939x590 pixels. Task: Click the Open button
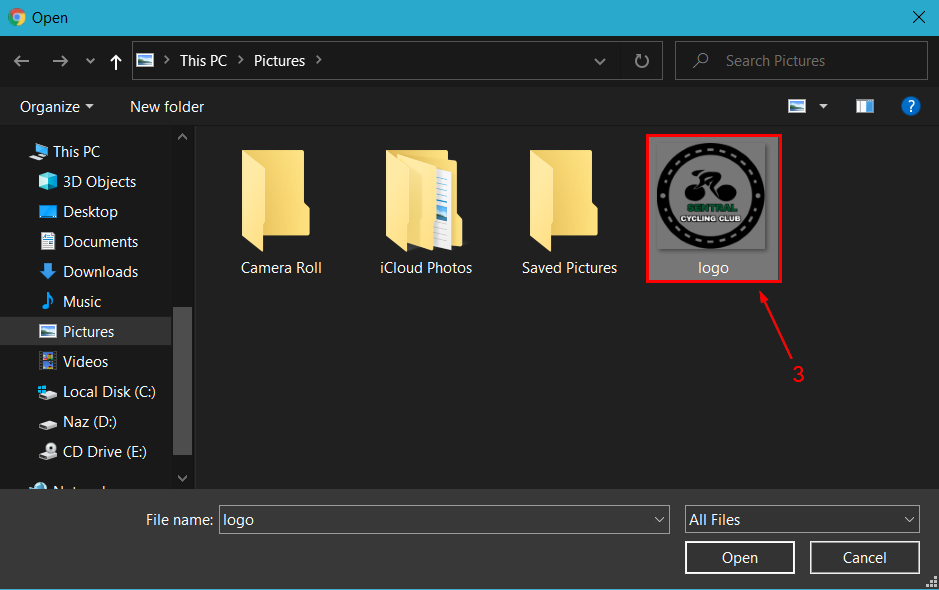[739, 558]
